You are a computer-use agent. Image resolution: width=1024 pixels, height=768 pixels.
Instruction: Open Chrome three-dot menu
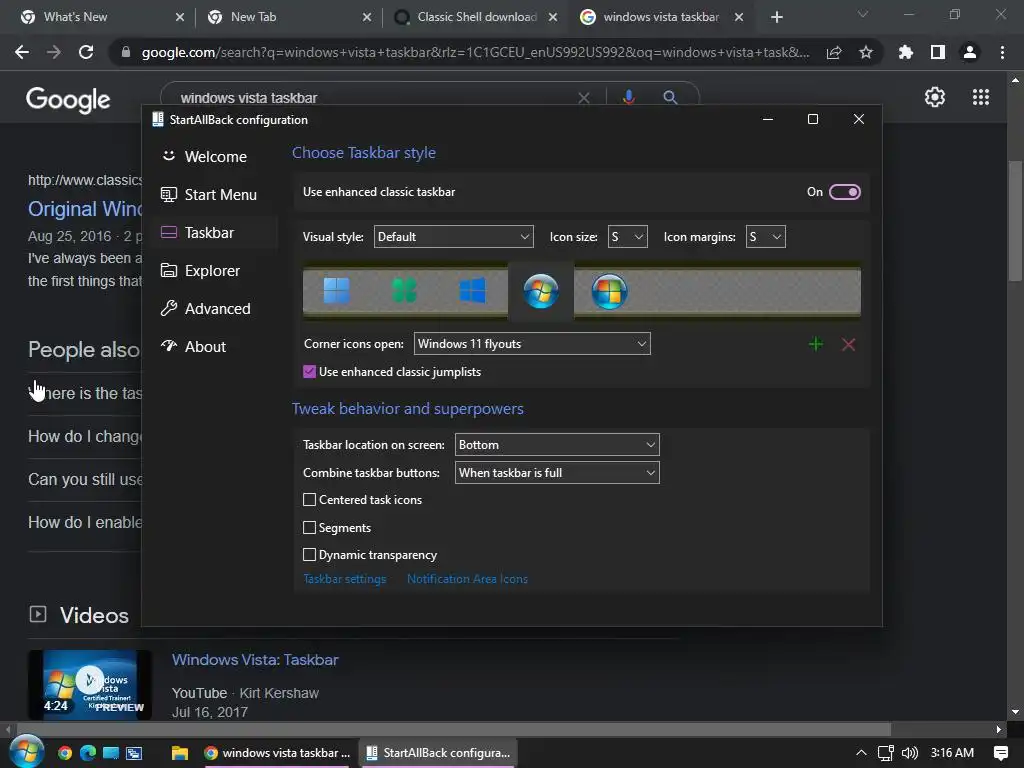[1002, 52]
